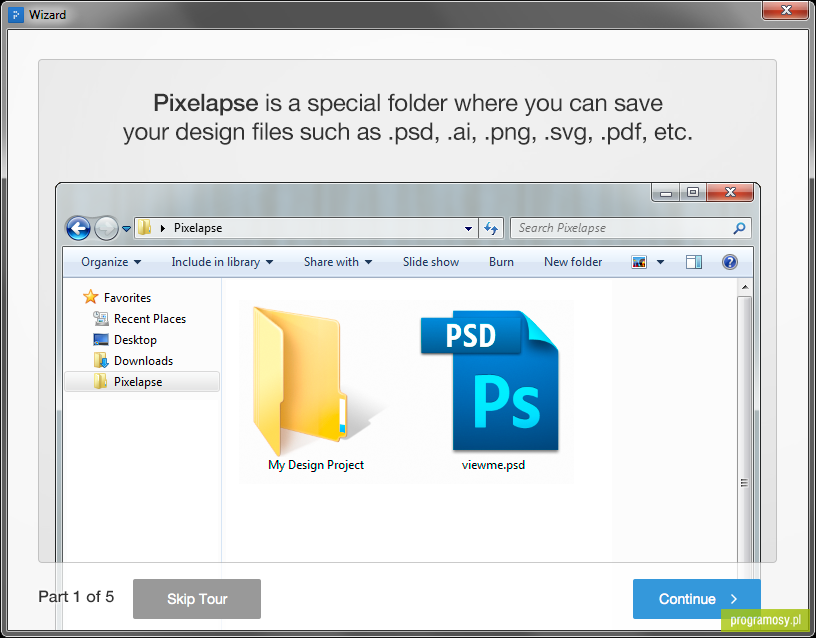Viewport: 816px width, 638px height.
Task: Click the greyed forward navigation arrow
Action: pos(106,228)
